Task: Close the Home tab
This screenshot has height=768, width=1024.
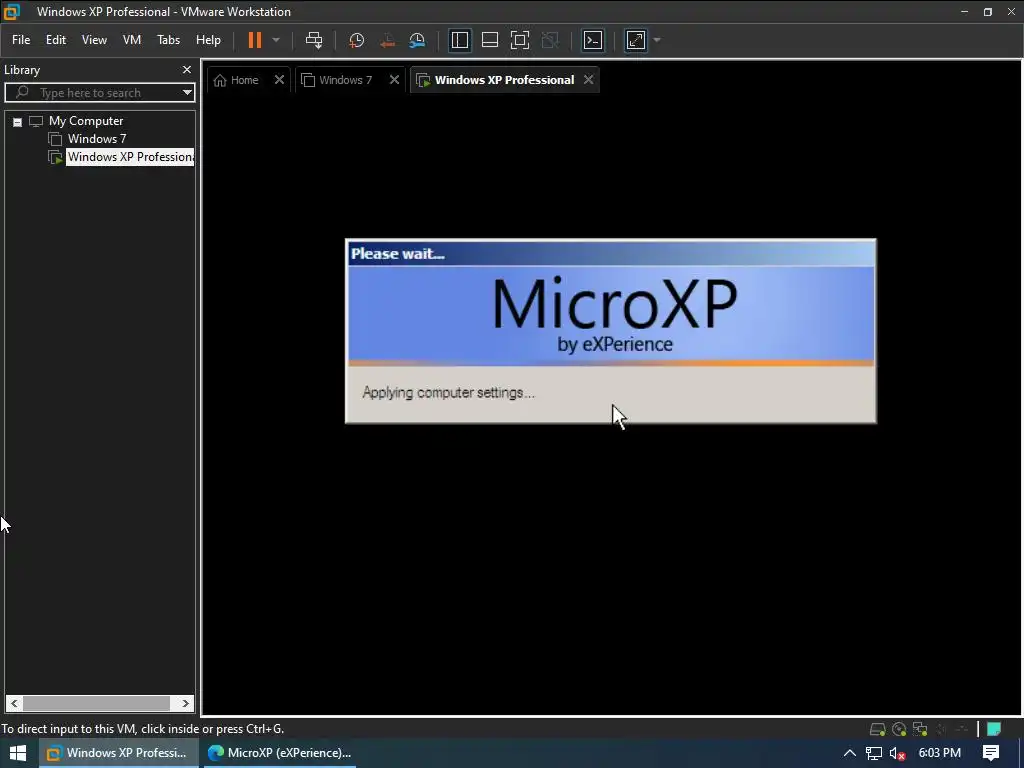Action: (x=279, y=80)
